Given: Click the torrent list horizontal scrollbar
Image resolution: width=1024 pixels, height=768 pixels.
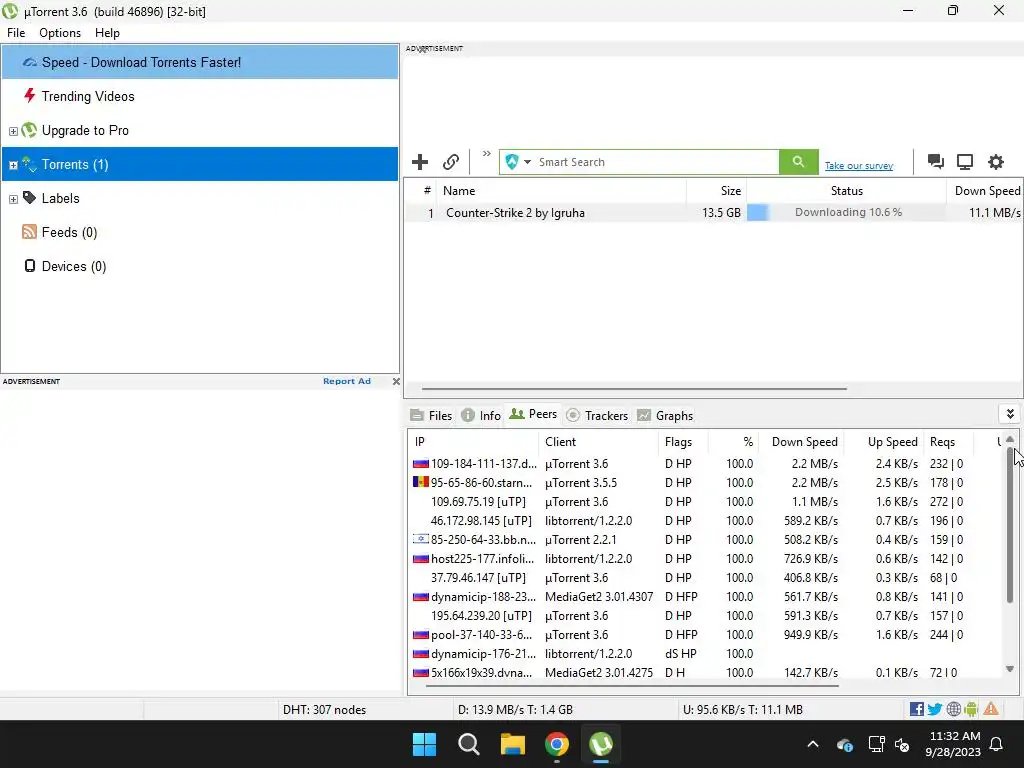Looking at the screenshot, I should 634,389.
